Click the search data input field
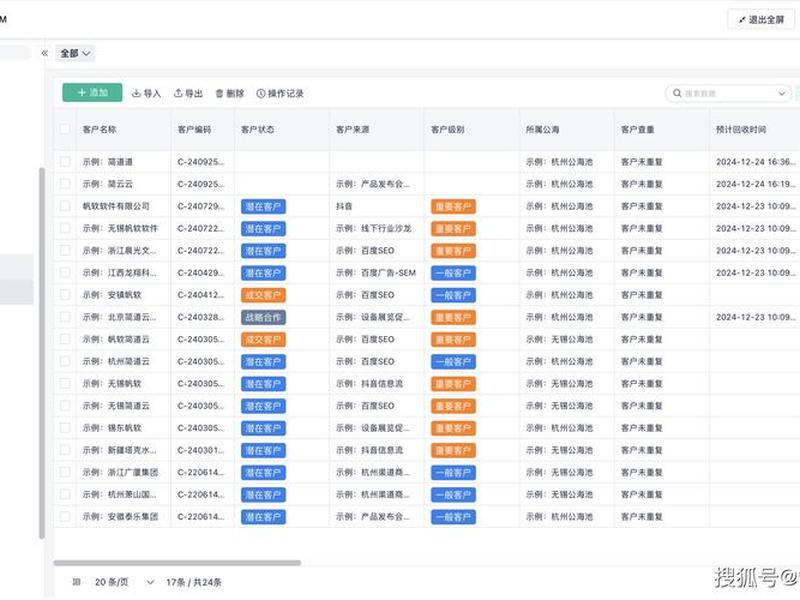The image size is (800, 600). (x=727, y=93)
